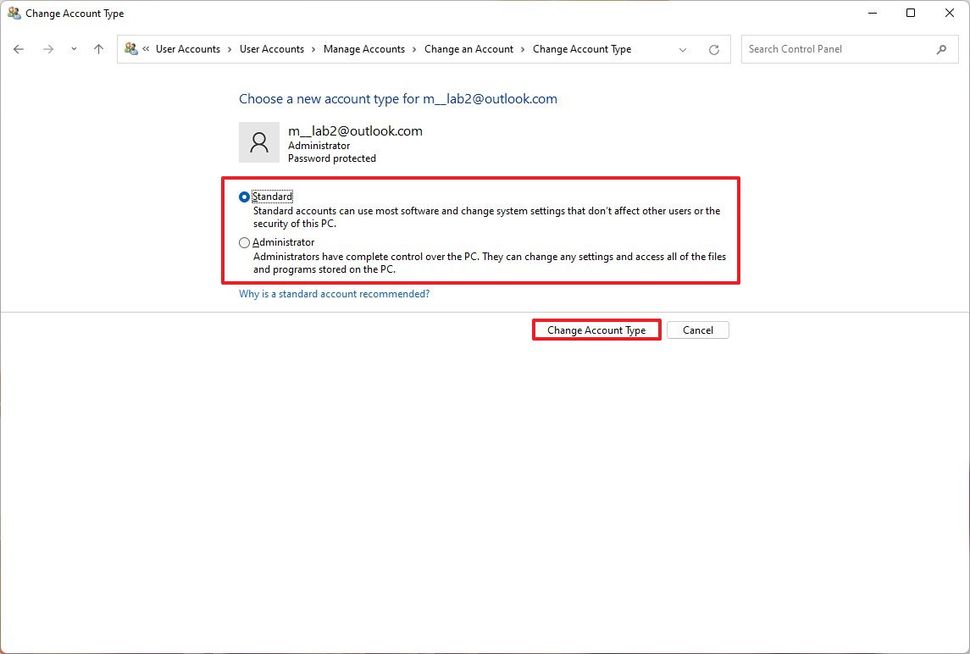Click the Cancel button
Image resolution: width=970 pixels, height=654 pixels.
pos(697,329)
